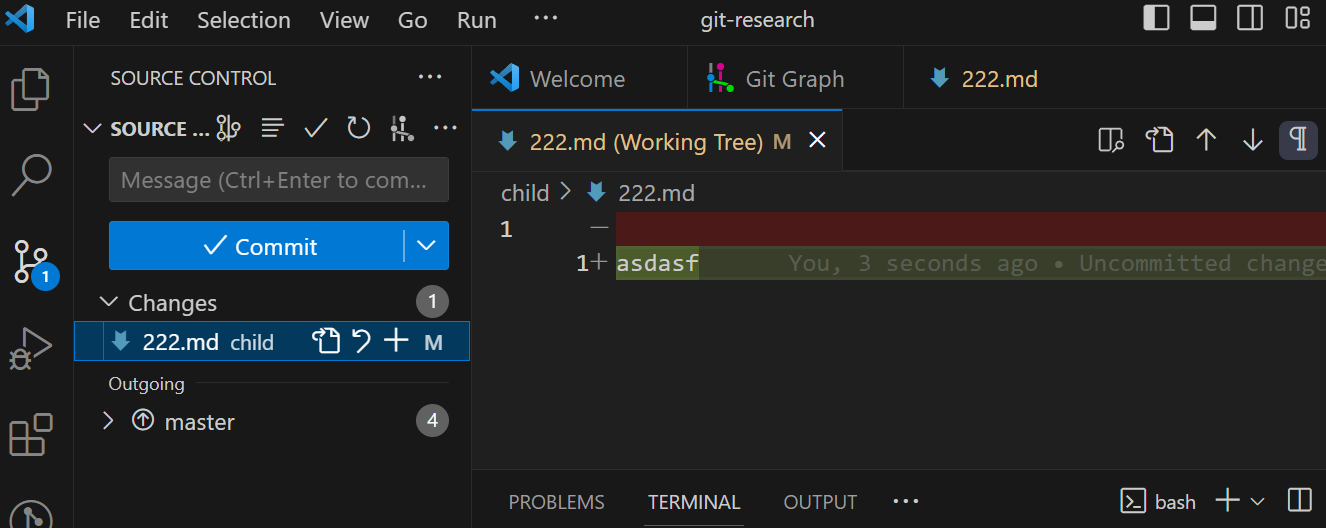Click the refresh icon in Source Control
The width and height of the screenshot is (1326, 528).
coord(358,128)
